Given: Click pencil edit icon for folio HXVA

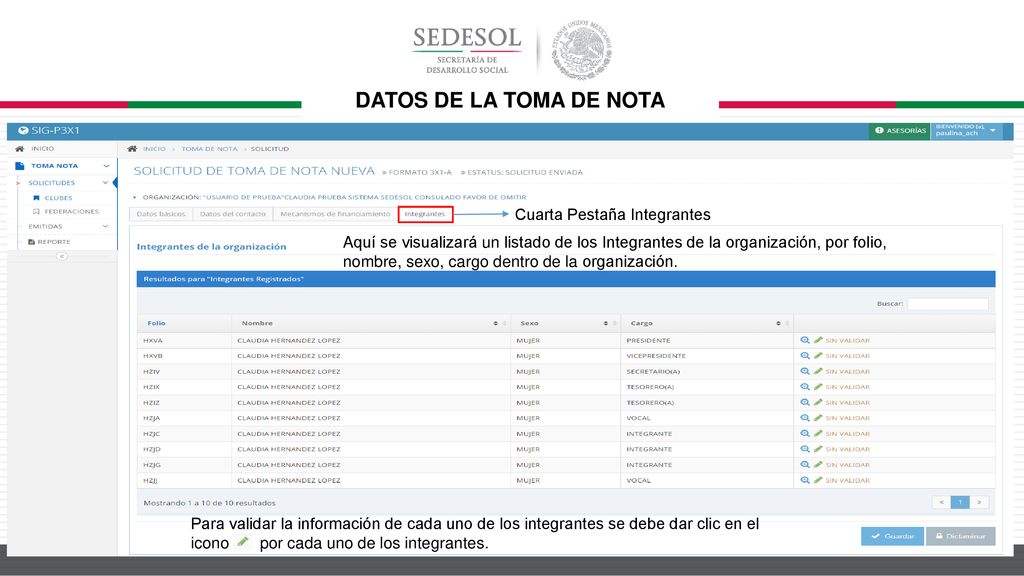Looking at the screenshot, I should (x=818, y=340).
